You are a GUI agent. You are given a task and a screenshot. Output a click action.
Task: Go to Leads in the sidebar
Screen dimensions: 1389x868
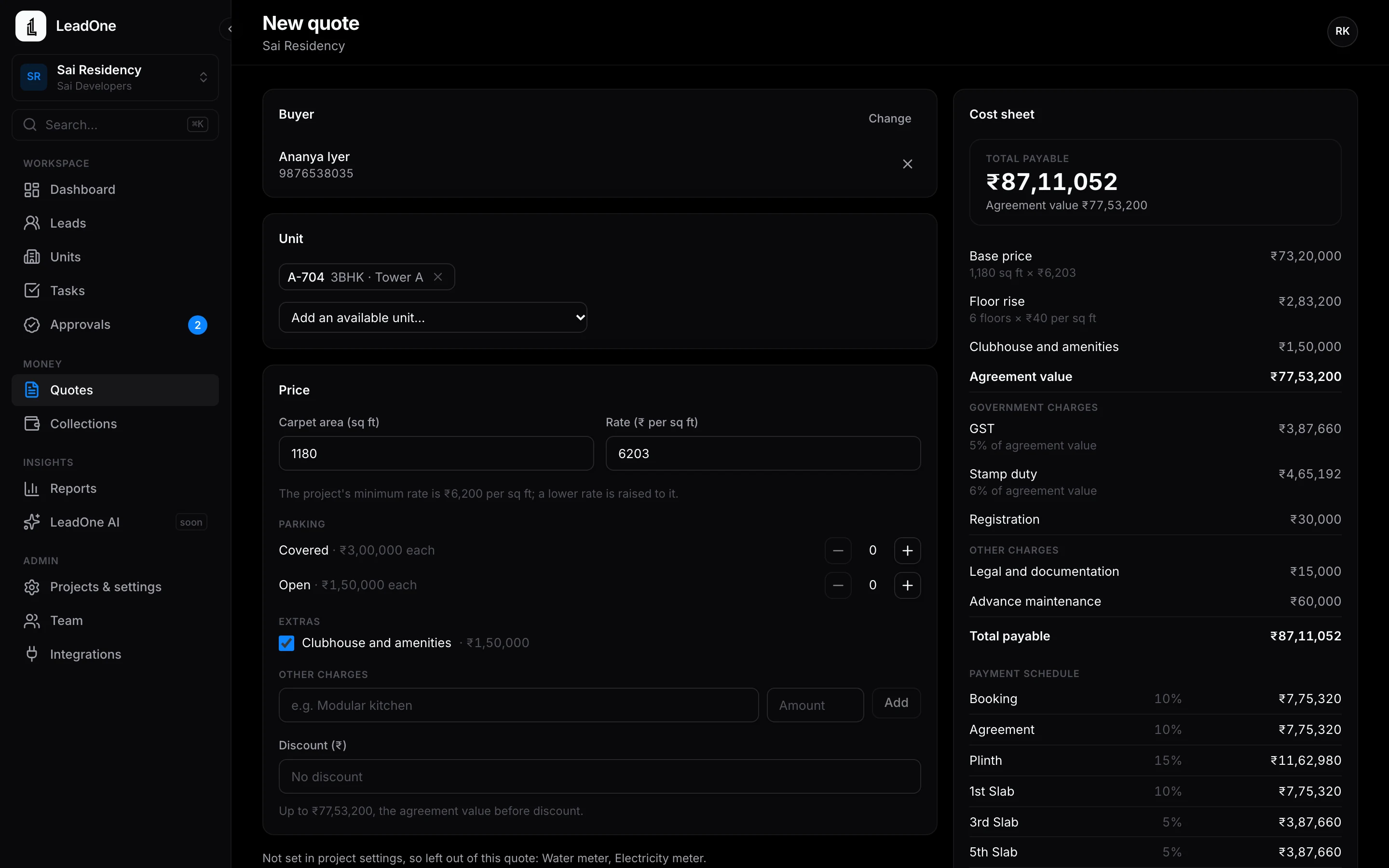(x=115, y=223)
